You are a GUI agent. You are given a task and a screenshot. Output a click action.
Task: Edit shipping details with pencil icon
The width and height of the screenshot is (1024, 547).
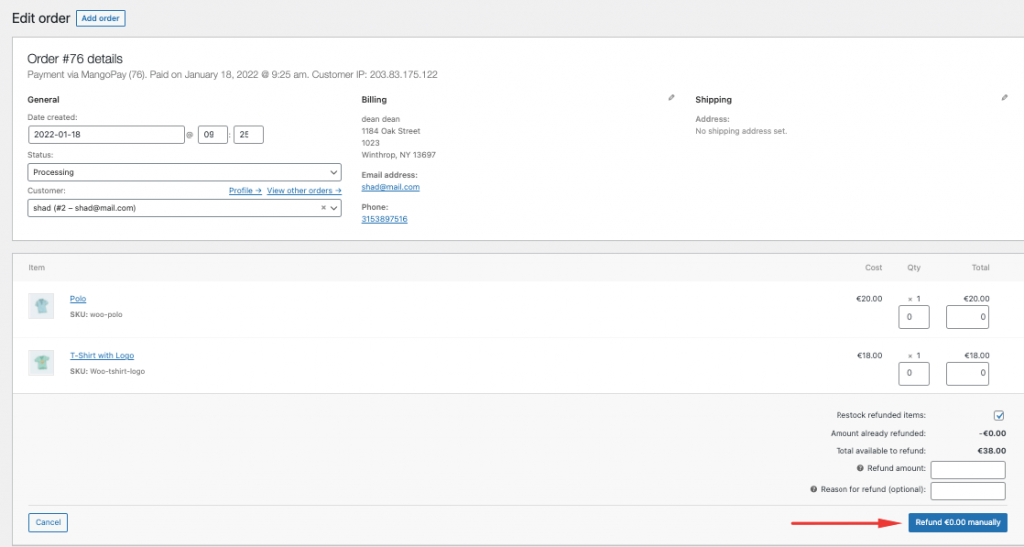tap(1004, 98)
